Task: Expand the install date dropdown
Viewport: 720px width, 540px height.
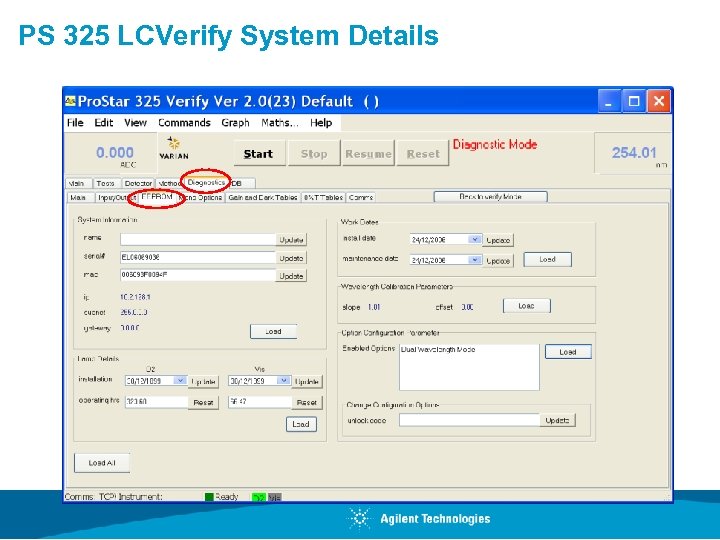Action: tap(474, 239)
